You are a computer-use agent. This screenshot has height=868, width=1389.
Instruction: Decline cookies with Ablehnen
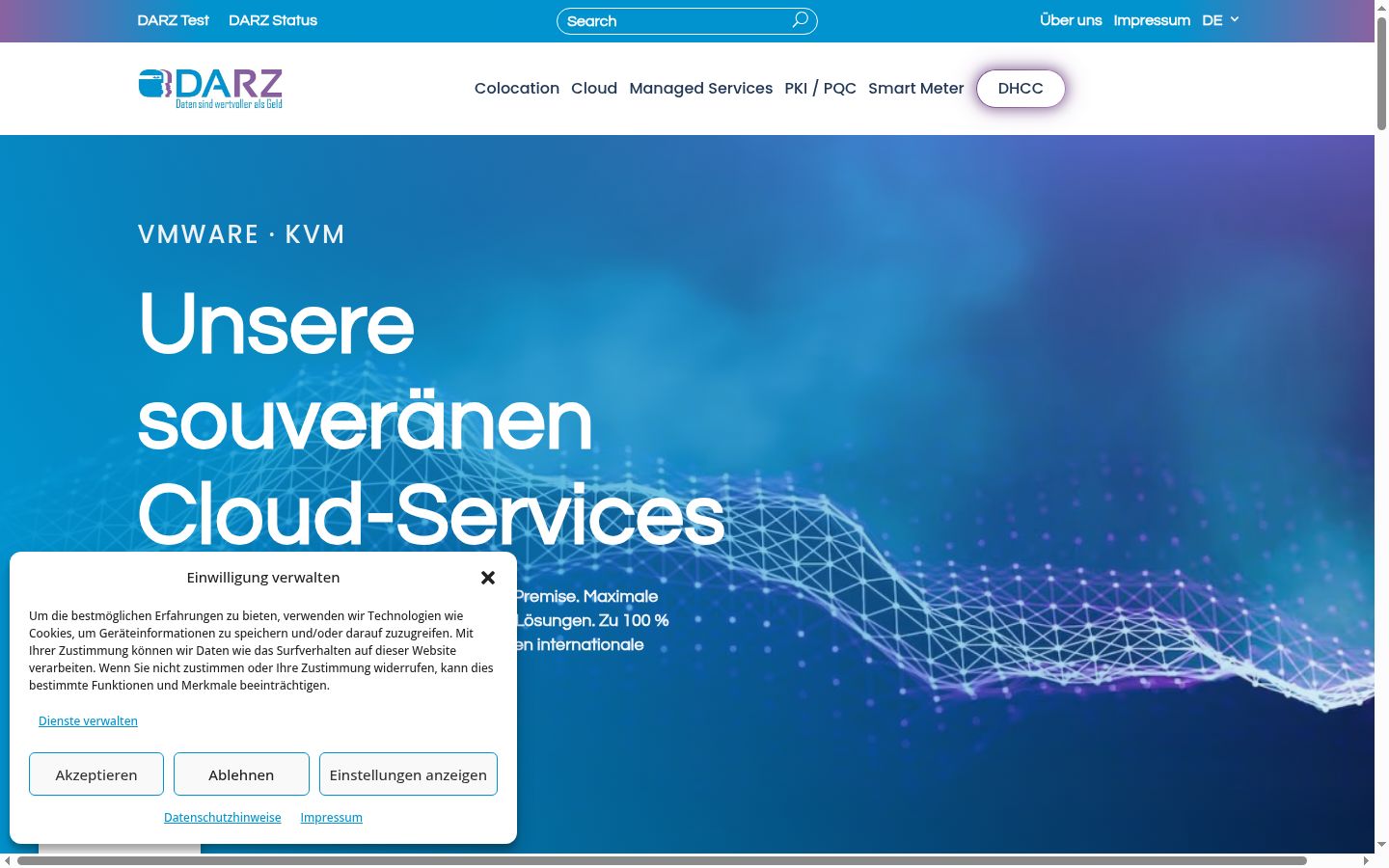pos(241,774)
